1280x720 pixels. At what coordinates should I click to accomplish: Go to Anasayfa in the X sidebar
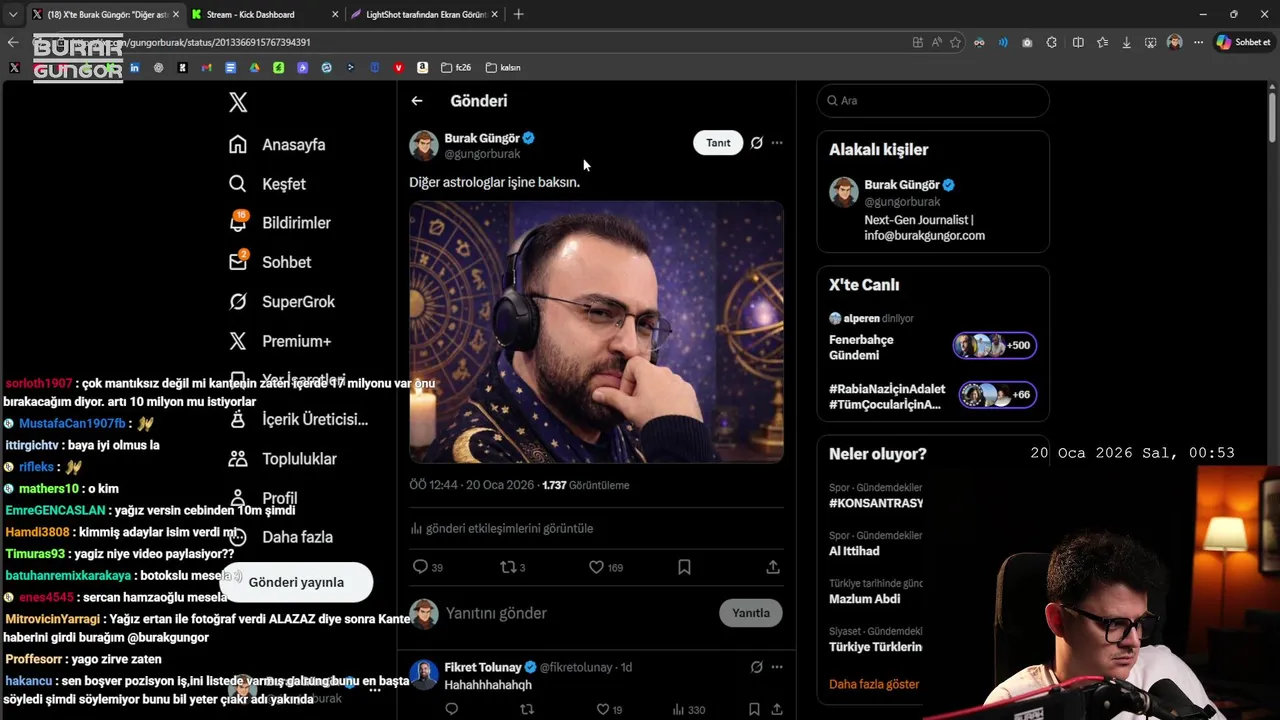(277, 144)
